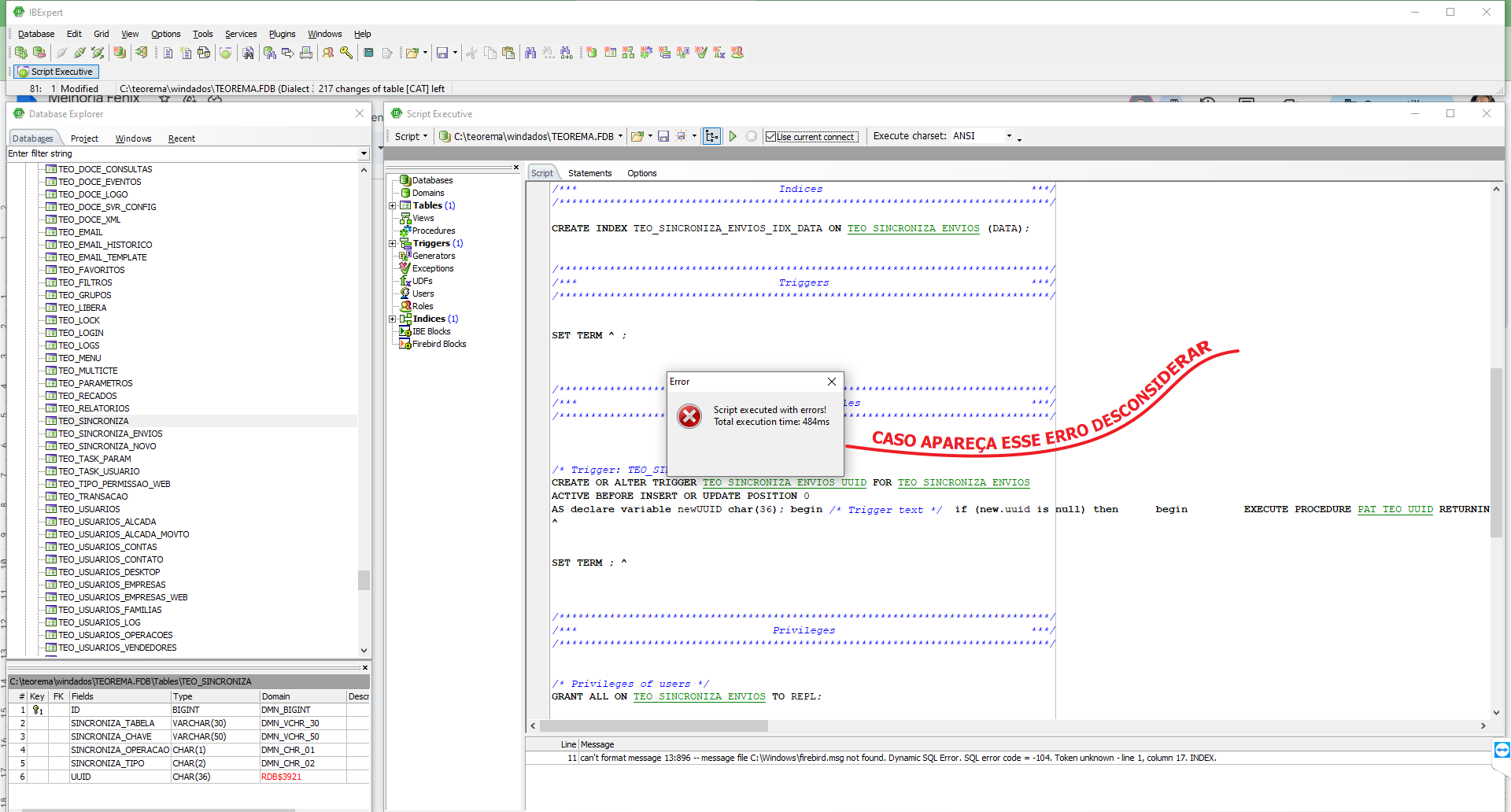
Task: Open the filter string dropdown arrow
Action: (364, 153)
